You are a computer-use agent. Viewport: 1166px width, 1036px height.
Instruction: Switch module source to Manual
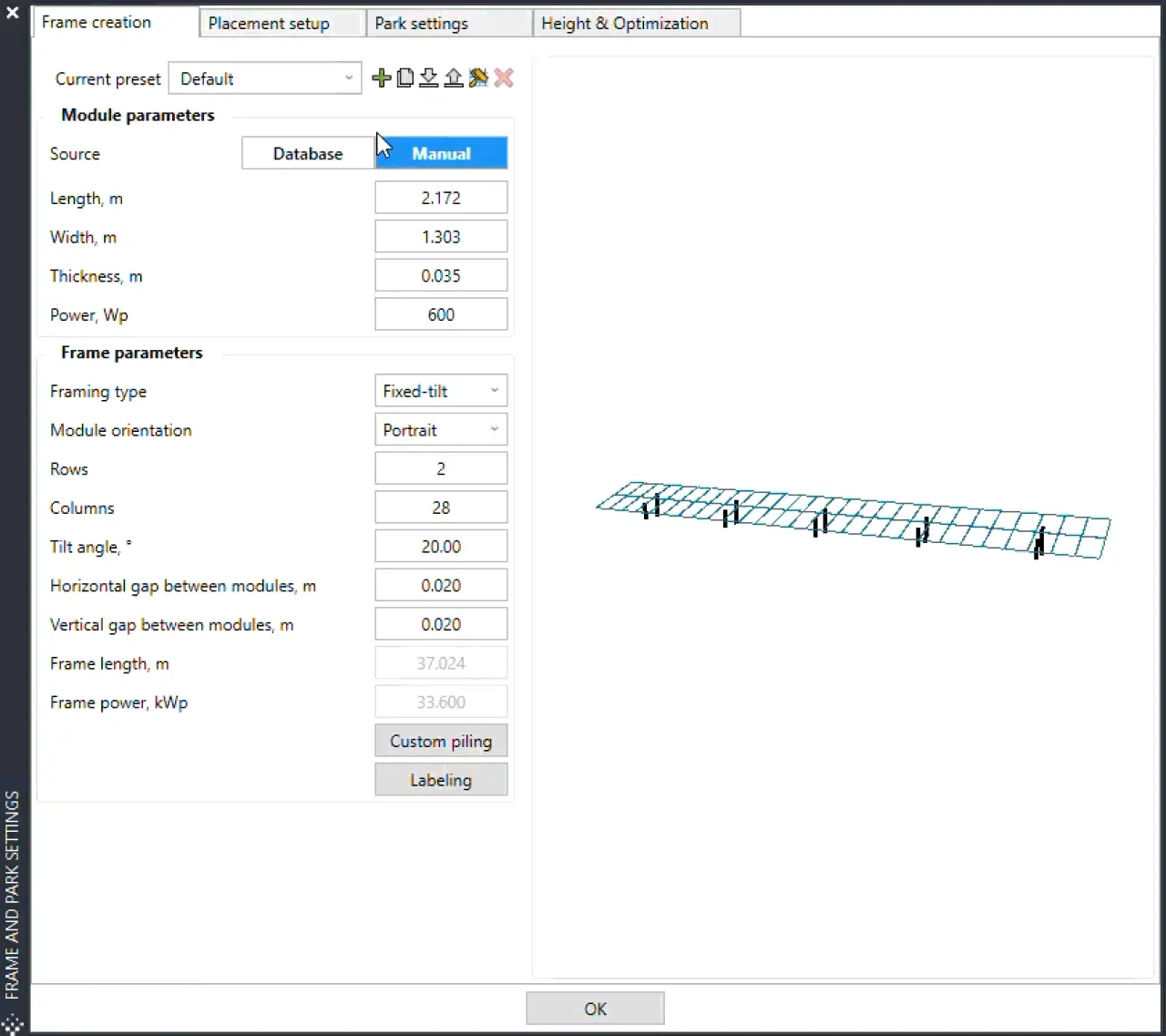pyautogui.click(x=441, y=153)
